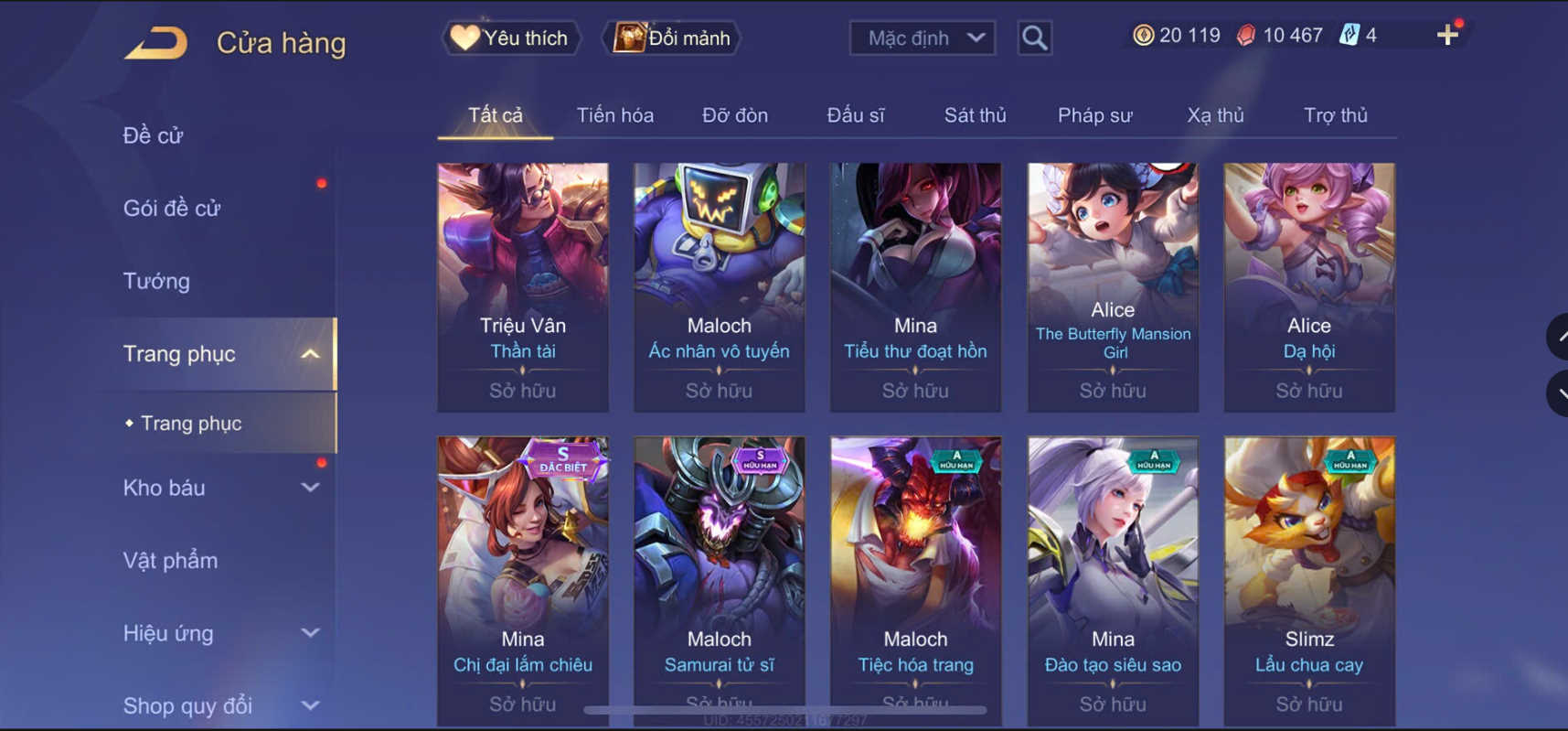Tap the back arrow beside Cửa hàng

coord(155,43)
